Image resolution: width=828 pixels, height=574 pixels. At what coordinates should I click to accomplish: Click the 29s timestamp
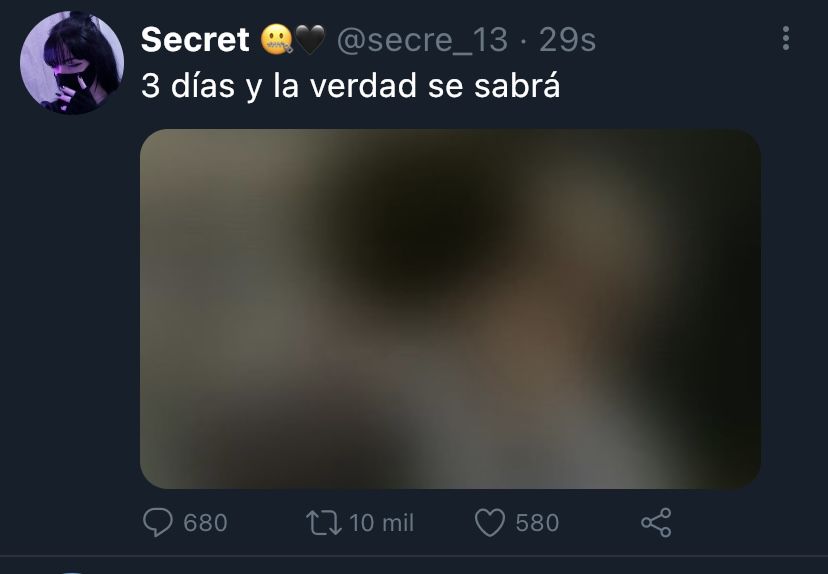click(x=567, y=40)
